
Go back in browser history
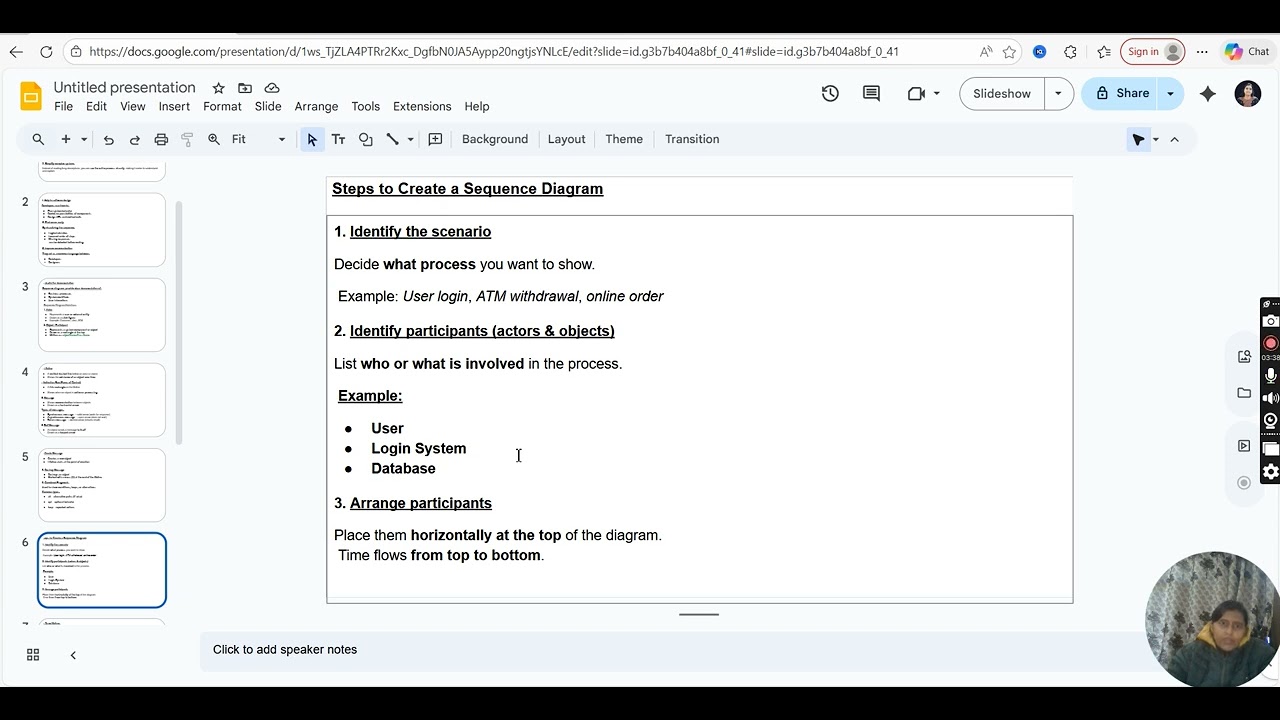pos(16,52)
